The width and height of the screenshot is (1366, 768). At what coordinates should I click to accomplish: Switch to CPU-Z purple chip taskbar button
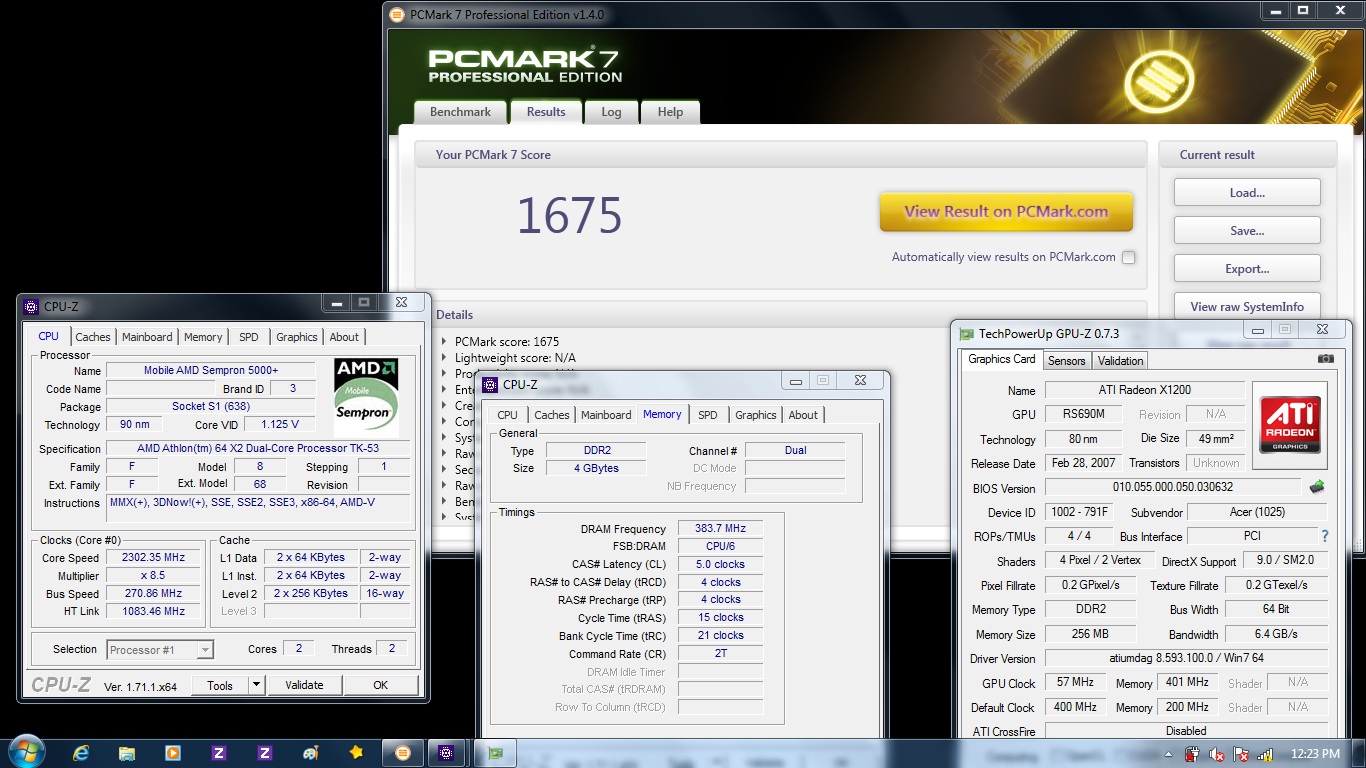coord(447,753)
